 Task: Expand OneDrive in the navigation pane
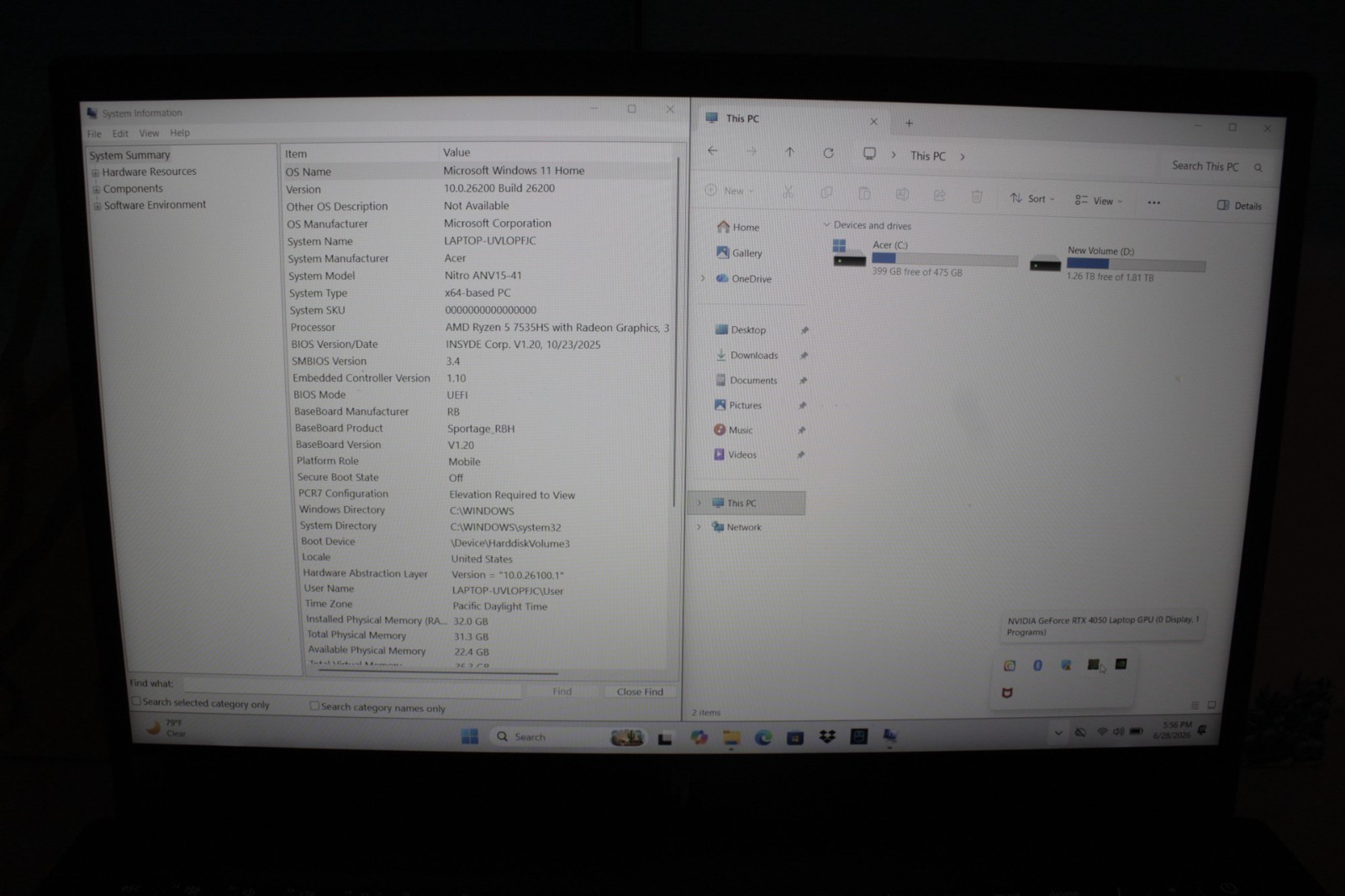coord(703,278)
